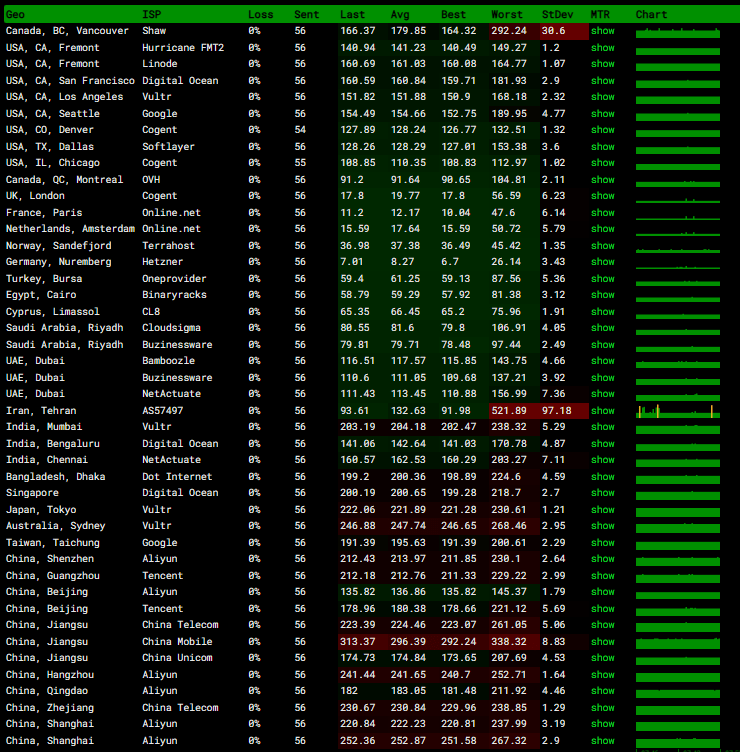Click show in France, Paris row
The width and height of the screenshot is (740, 752).
602,213
